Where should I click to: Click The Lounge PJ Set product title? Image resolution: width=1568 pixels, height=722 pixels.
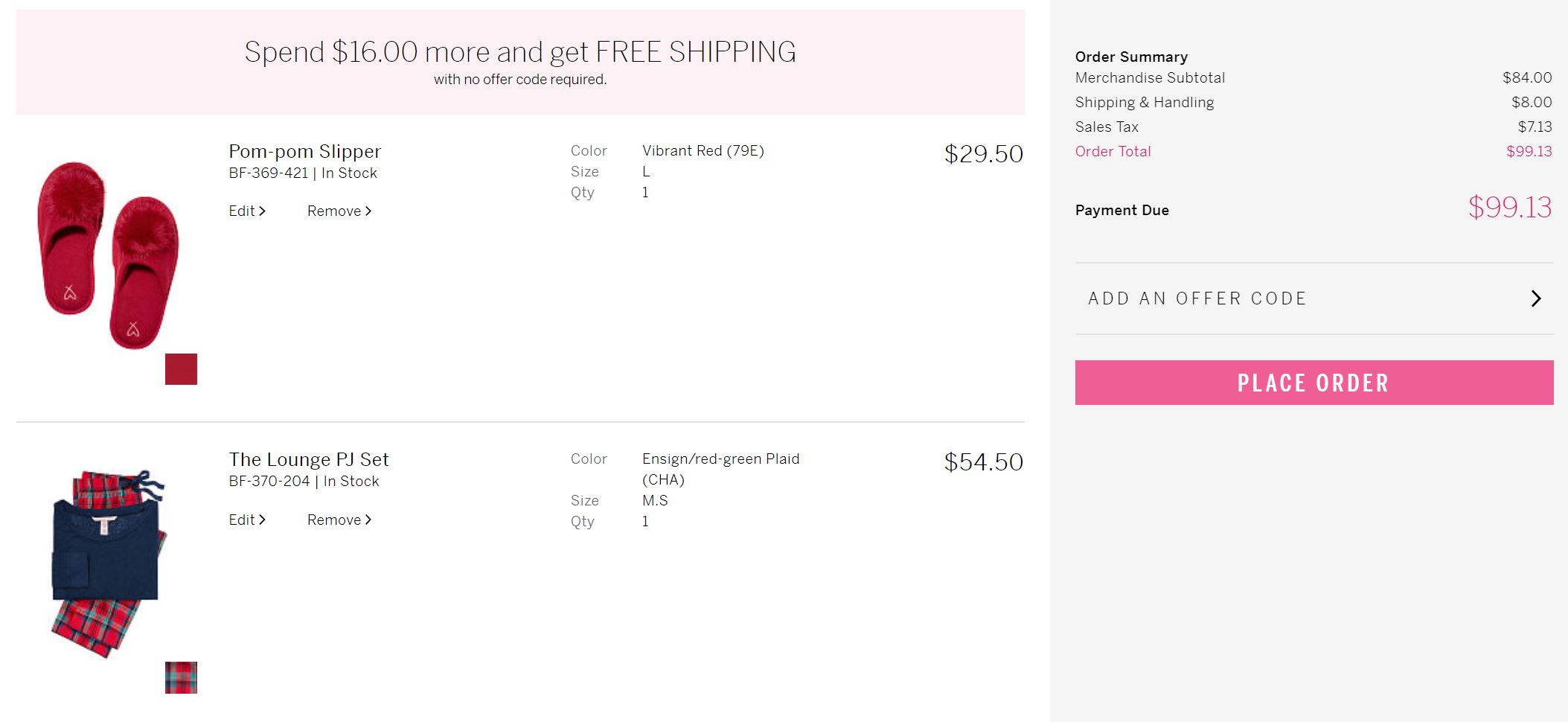[x=308, y=460]
